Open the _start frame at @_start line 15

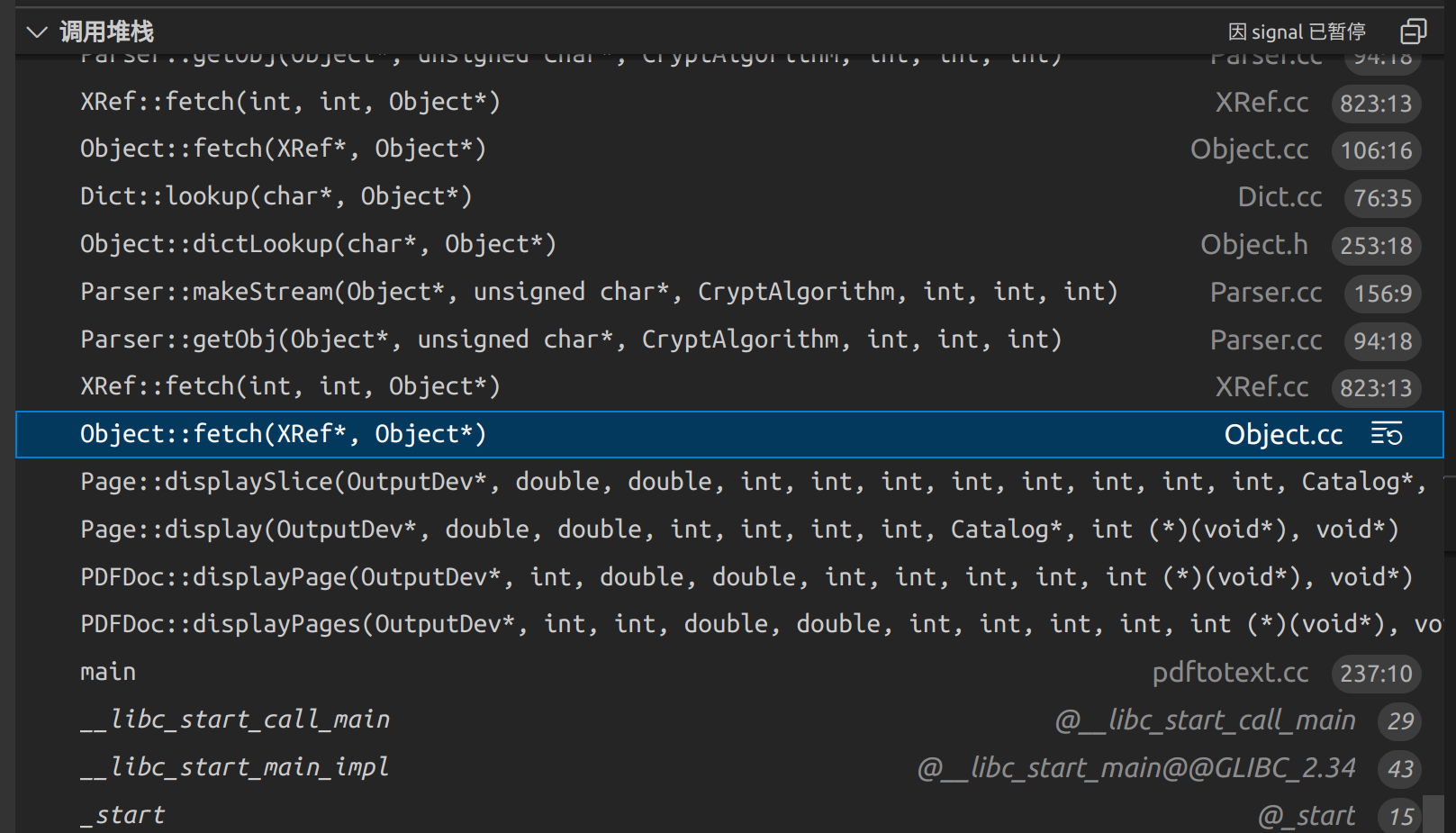pyautogui.click(x=122, y=814)
